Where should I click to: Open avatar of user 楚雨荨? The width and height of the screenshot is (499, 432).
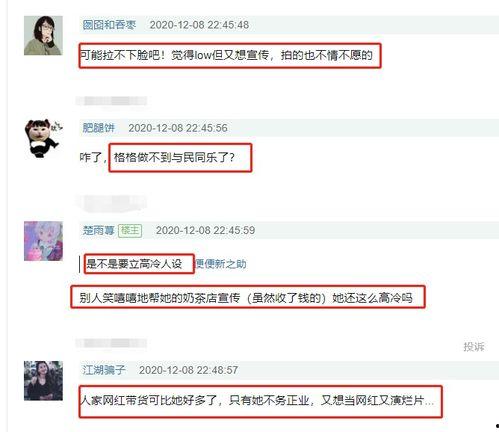pos(43,241)
